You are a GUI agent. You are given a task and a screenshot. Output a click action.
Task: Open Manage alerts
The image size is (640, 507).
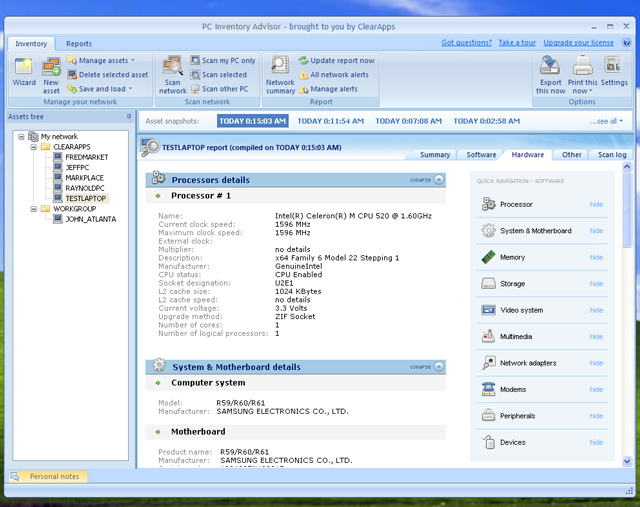pos(328,89)
